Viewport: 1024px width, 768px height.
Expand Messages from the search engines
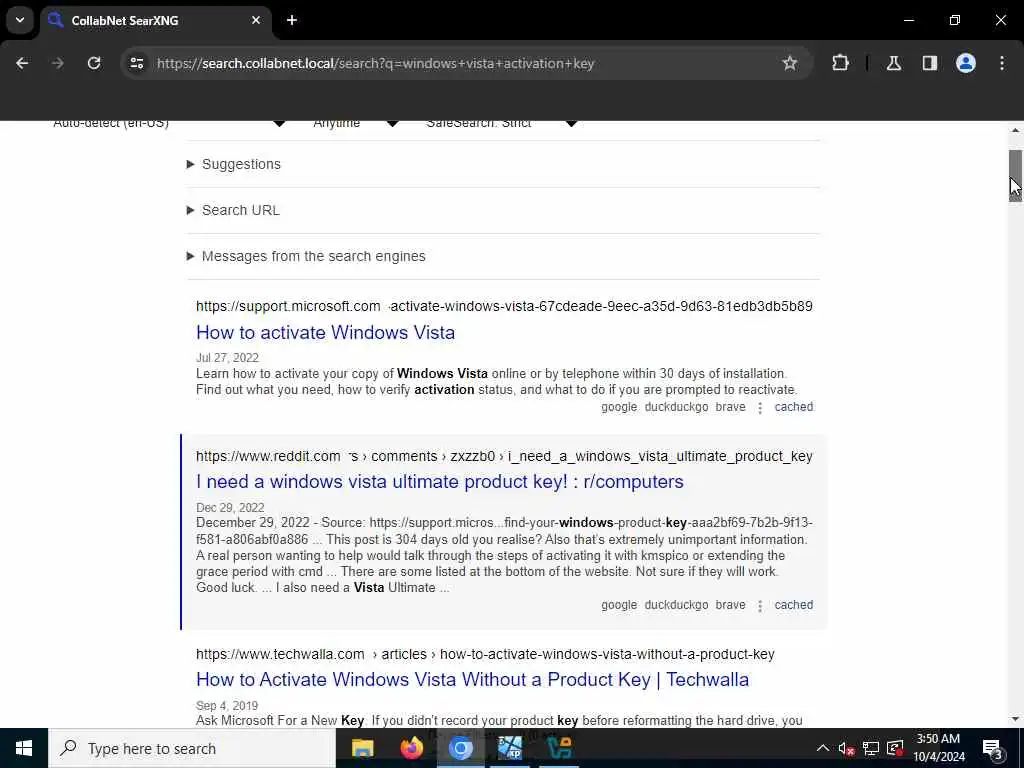pos(306,256)
